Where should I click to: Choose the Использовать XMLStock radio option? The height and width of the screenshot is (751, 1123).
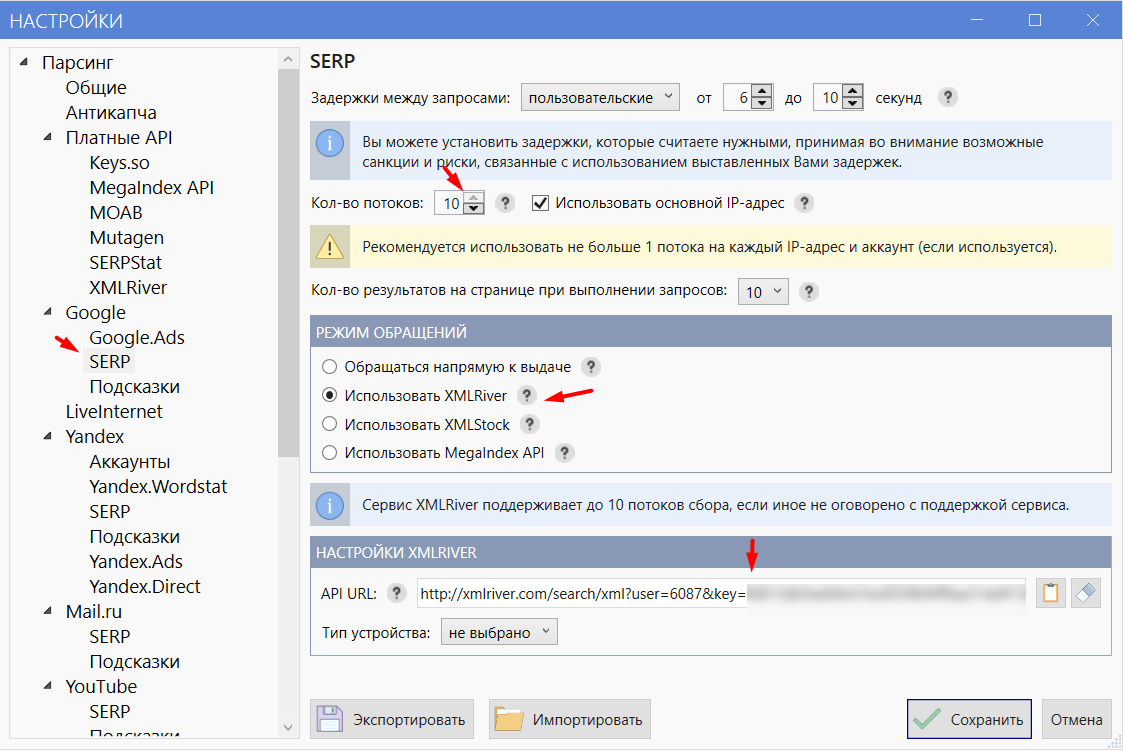(x=329, y=425)
